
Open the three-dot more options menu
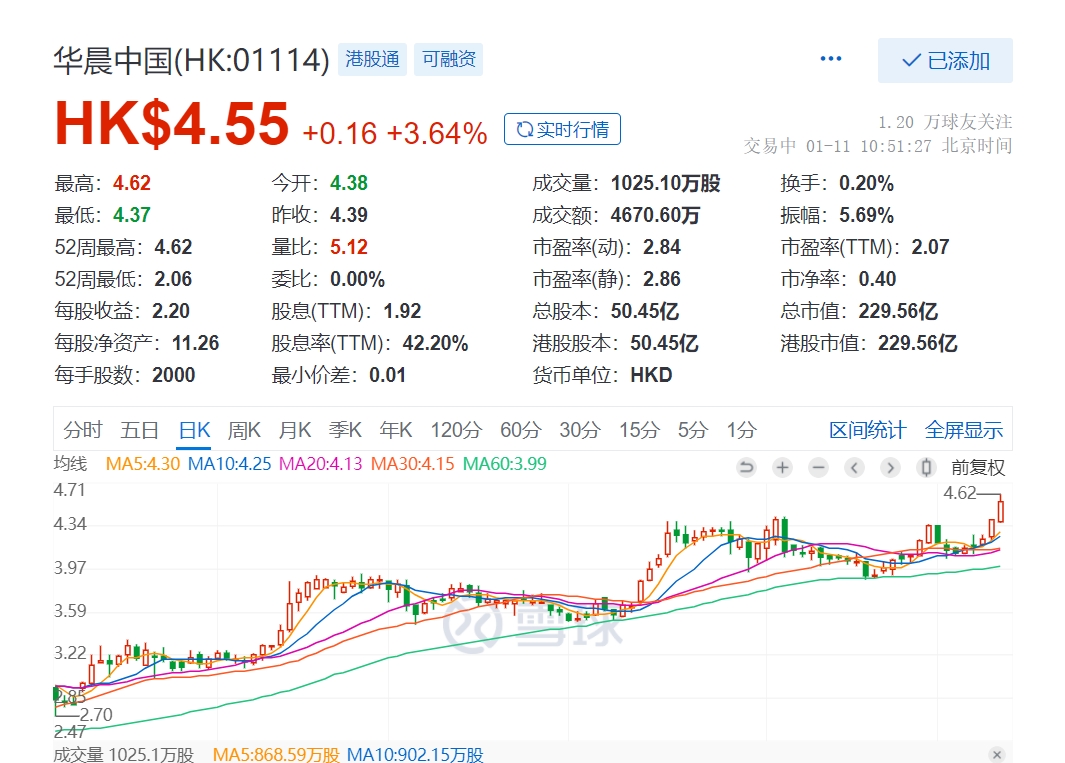point(831,59)
